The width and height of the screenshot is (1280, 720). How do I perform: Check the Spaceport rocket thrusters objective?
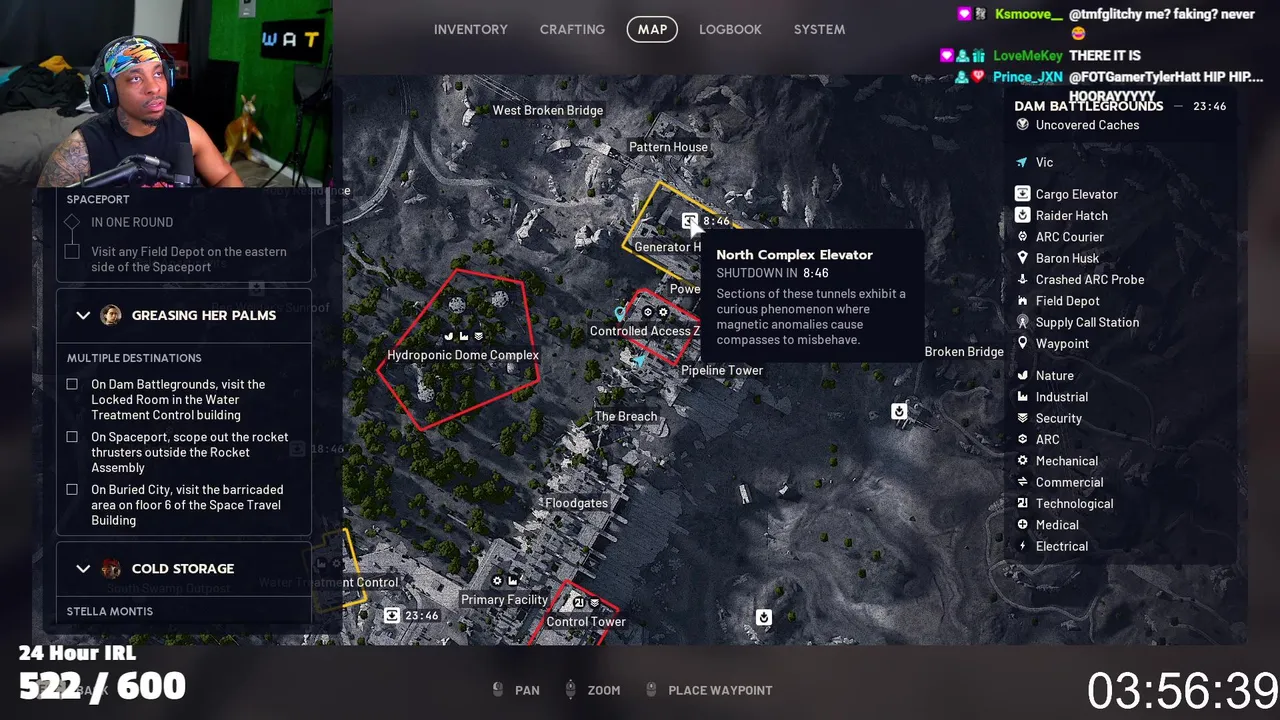72,437
